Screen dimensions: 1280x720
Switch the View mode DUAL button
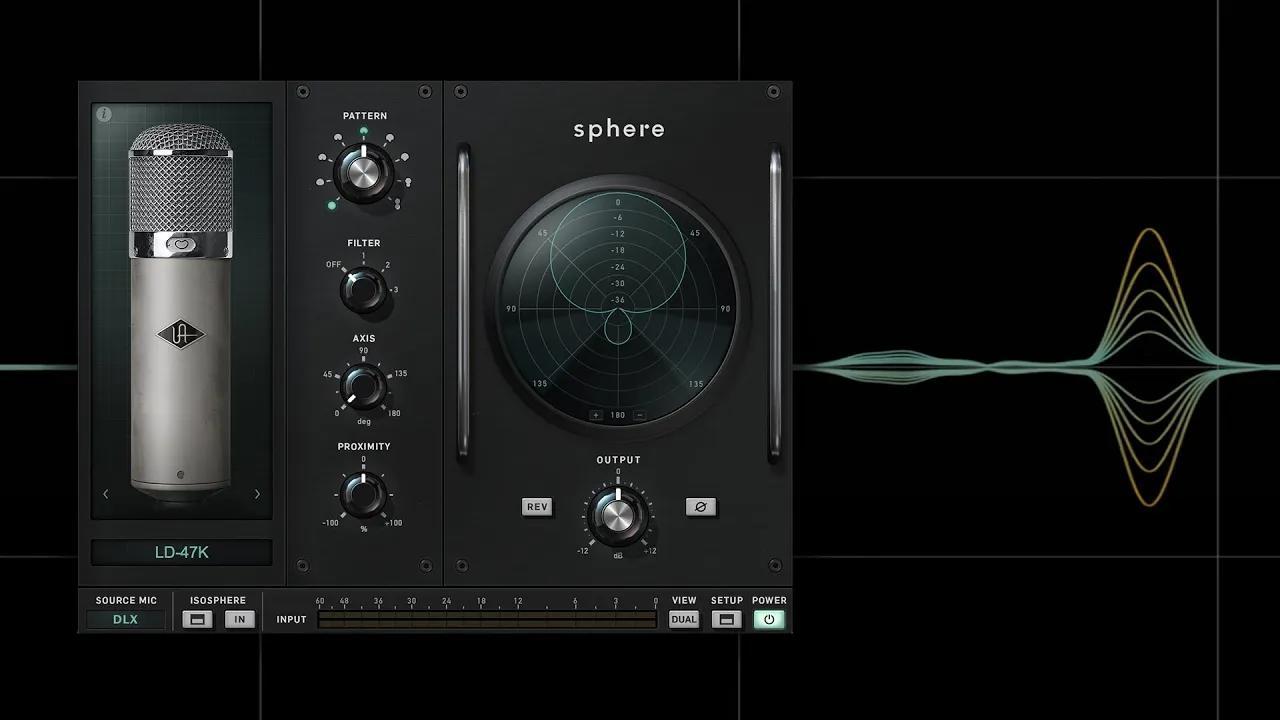(x=684, y=619)
